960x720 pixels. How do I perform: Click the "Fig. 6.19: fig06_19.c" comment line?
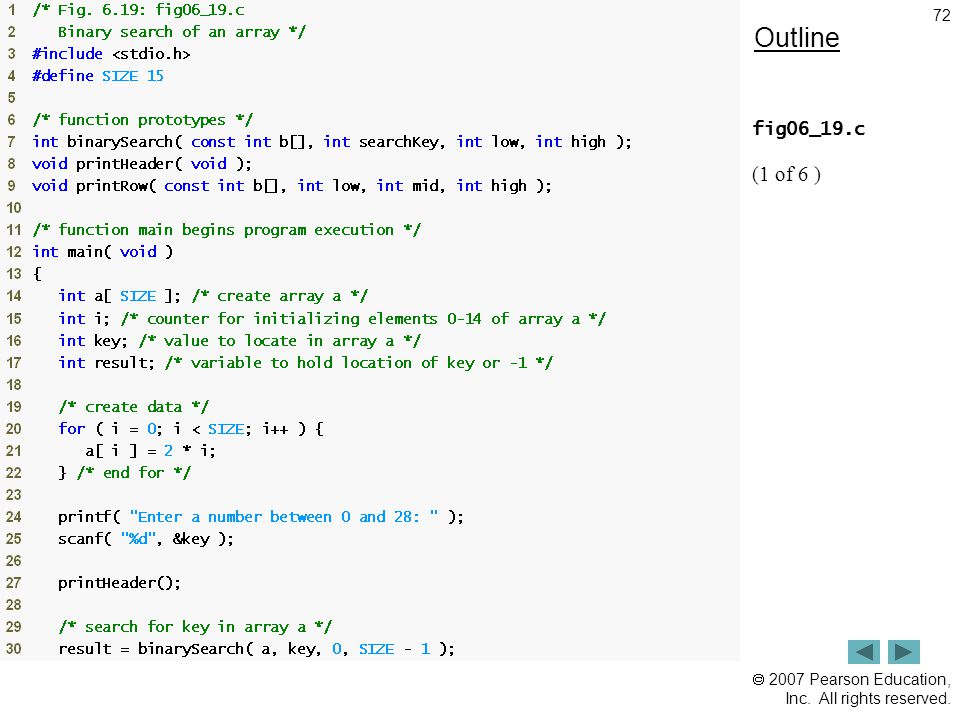(x=138, y=10)
